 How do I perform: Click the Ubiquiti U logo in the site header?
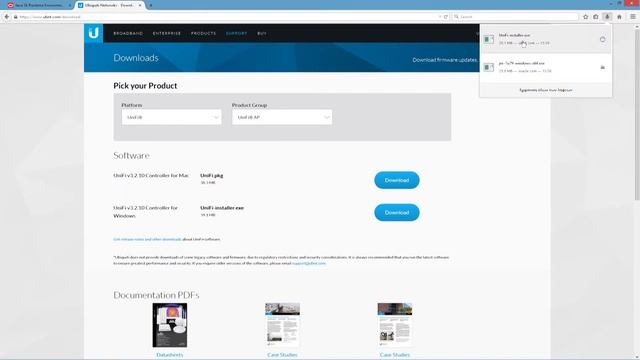point(93,33)
